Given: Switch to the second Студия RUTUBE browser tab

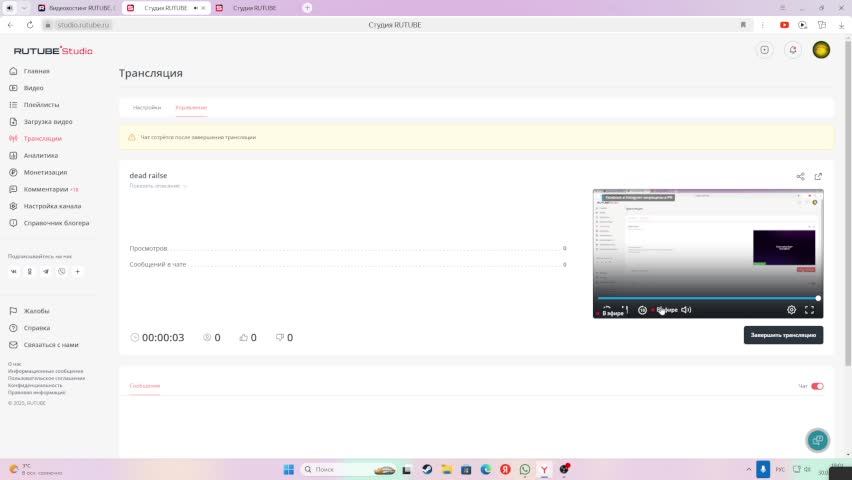Looking at the screenshot, I should [x=254, y=8].
